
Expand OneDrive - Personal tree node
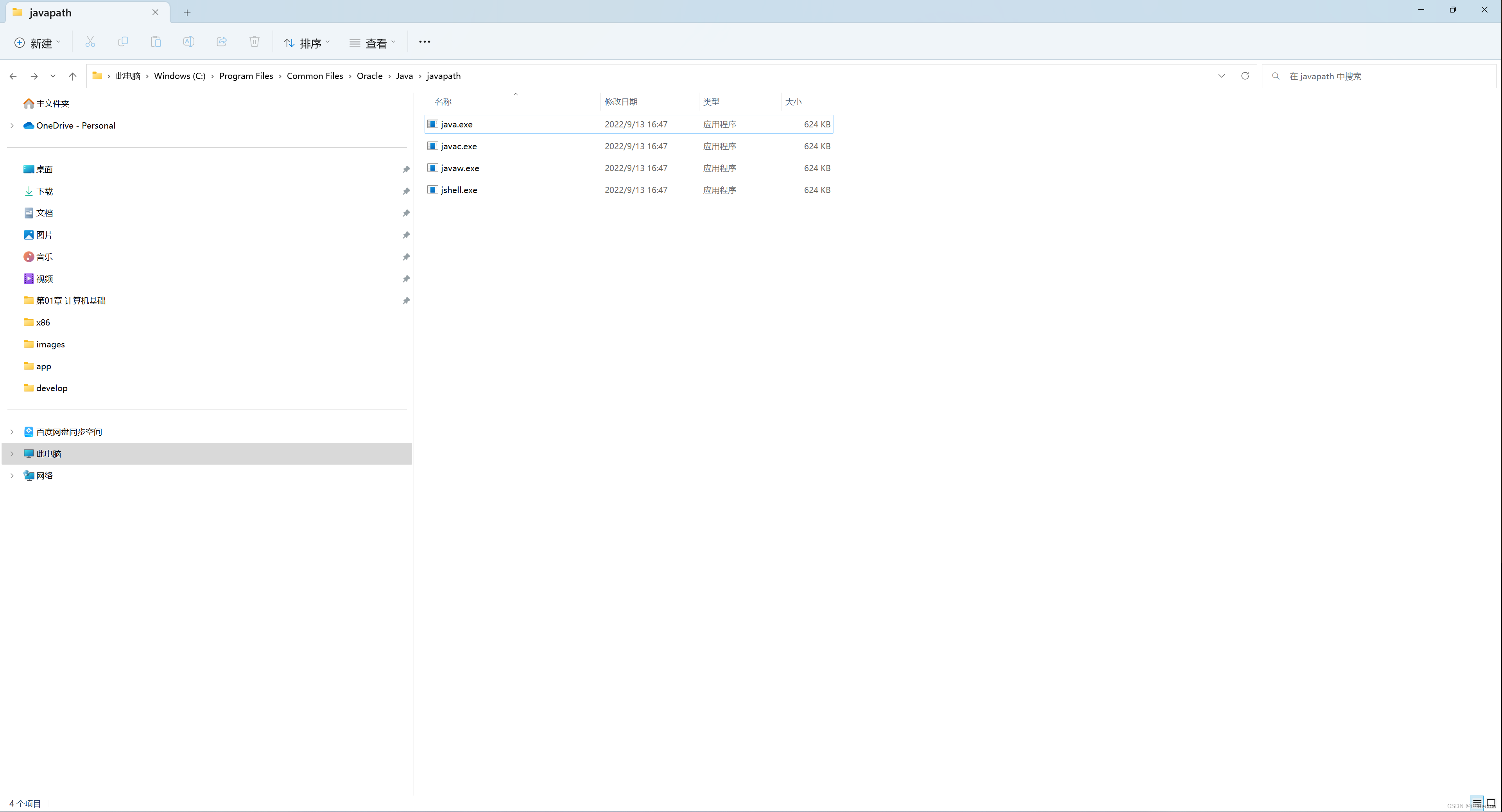(12, 125)
